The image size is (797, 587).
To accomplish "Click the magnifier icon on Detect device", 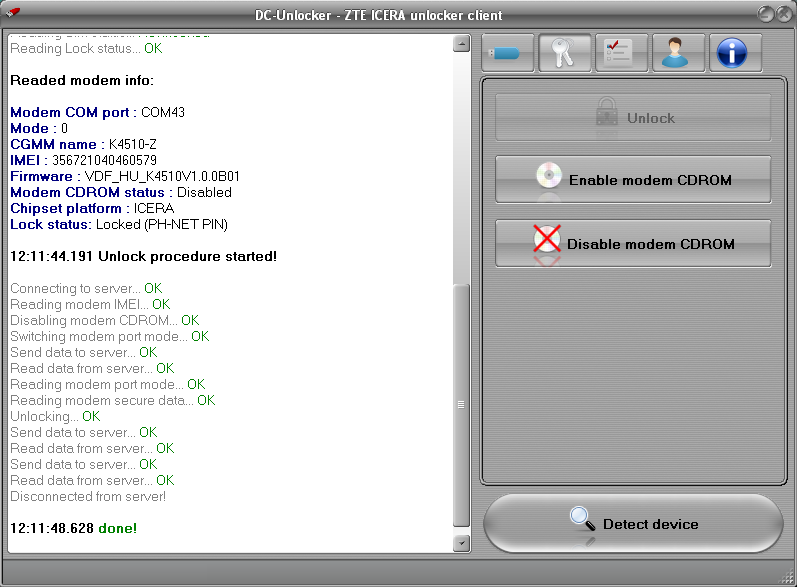I will [583, 519].
